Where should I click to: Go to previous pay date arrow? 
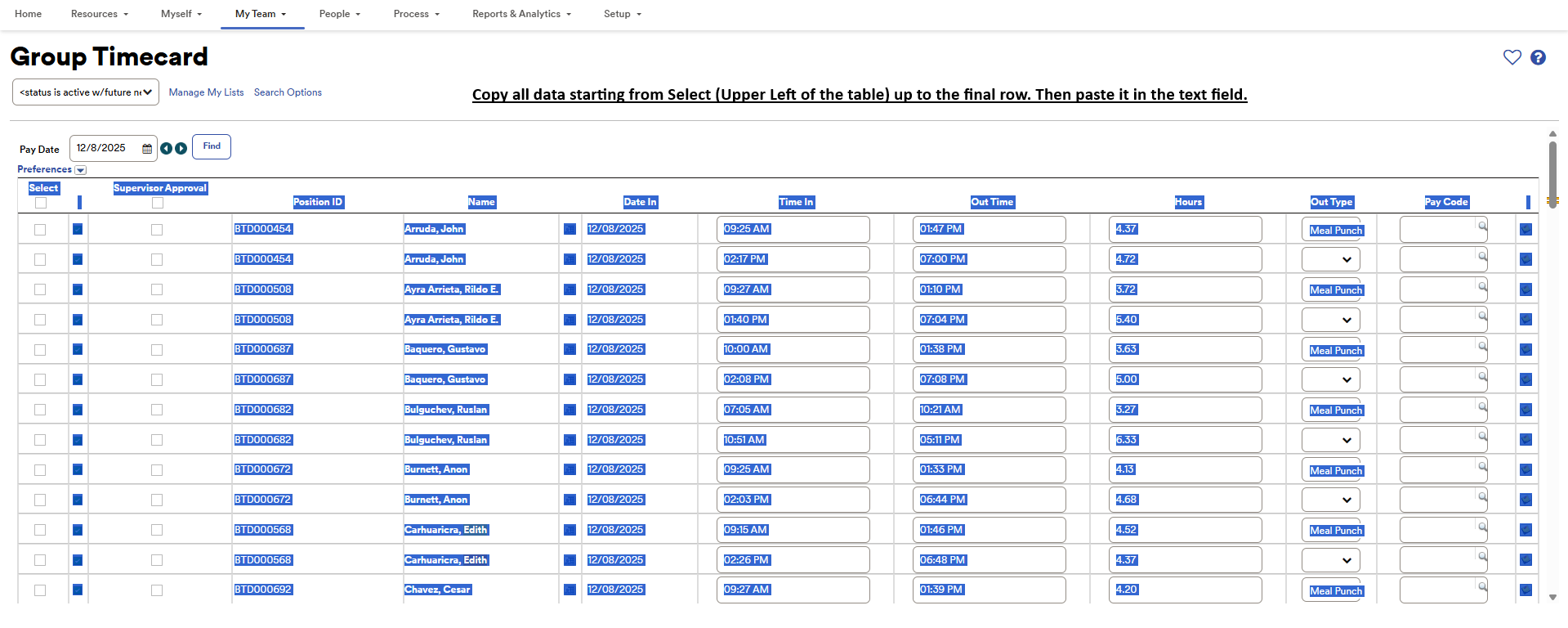[x=166, y=148]
